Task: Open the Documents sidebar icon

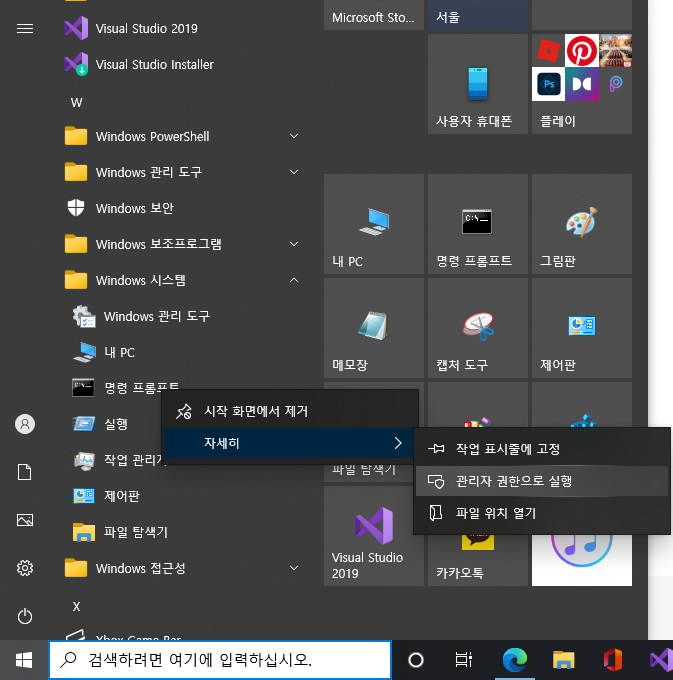Action: pyautogui.click(x=25, y=472)
